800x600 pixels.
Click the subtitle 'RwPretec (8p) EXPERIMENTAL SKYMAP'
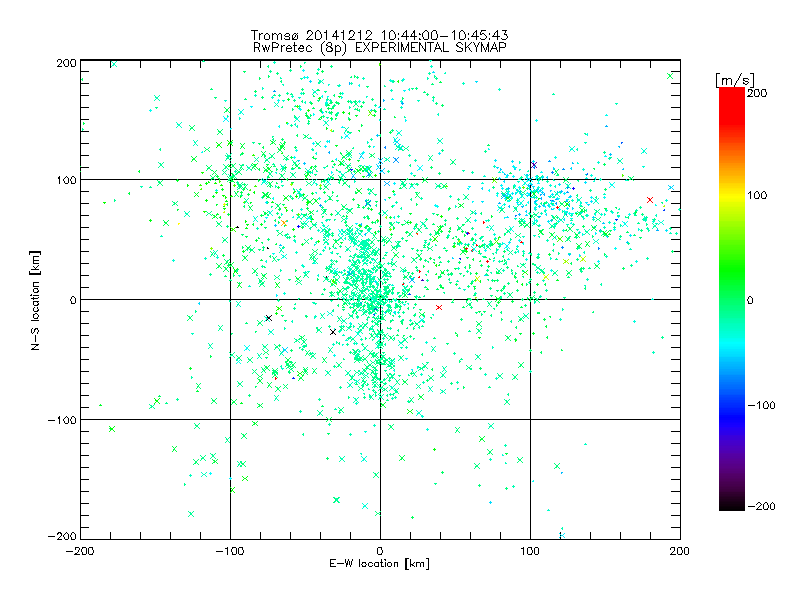(x=380, y=47)
